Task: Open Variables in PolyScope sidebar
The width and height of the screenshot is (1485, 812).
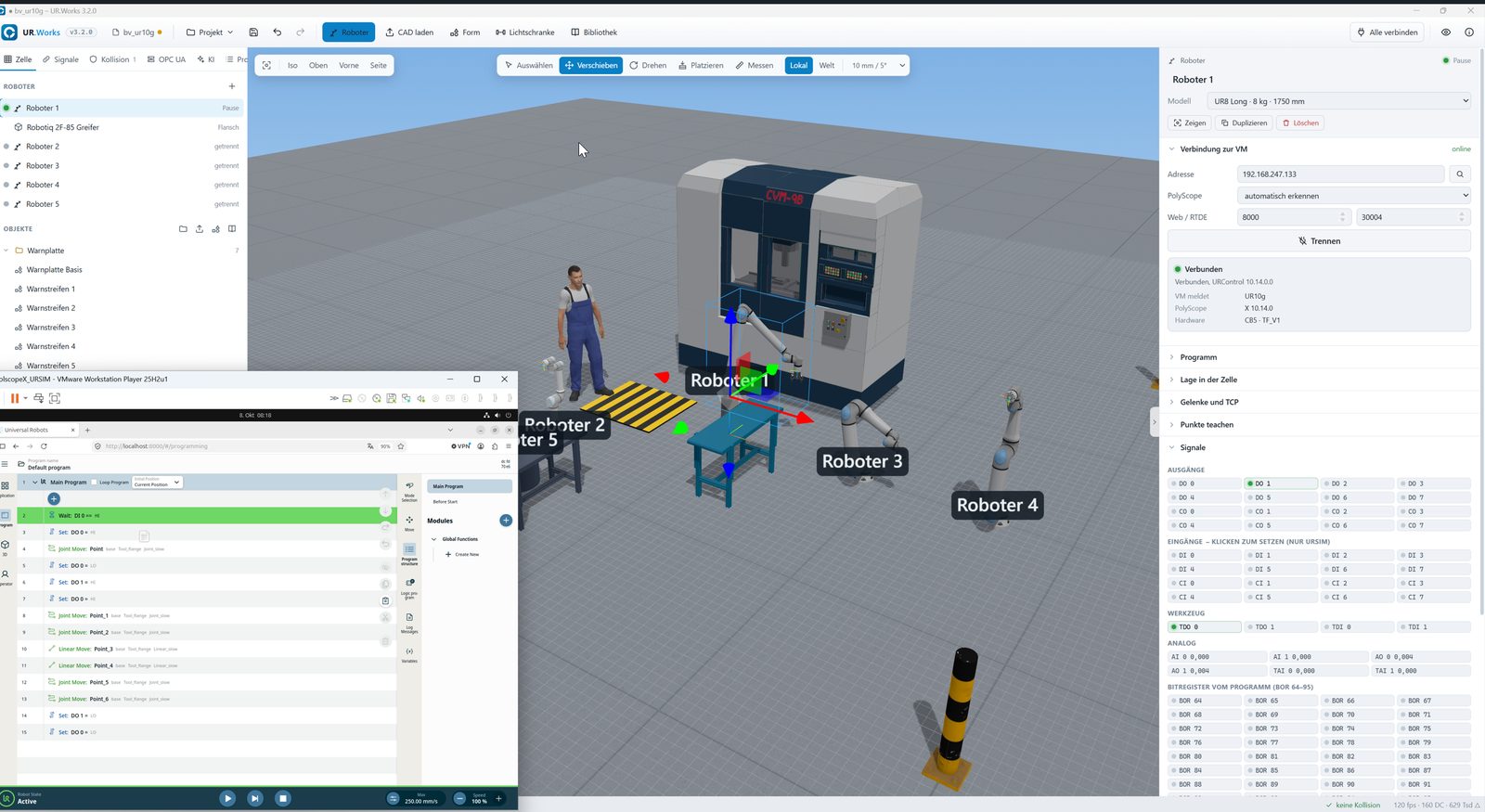Action: point(409,654)
